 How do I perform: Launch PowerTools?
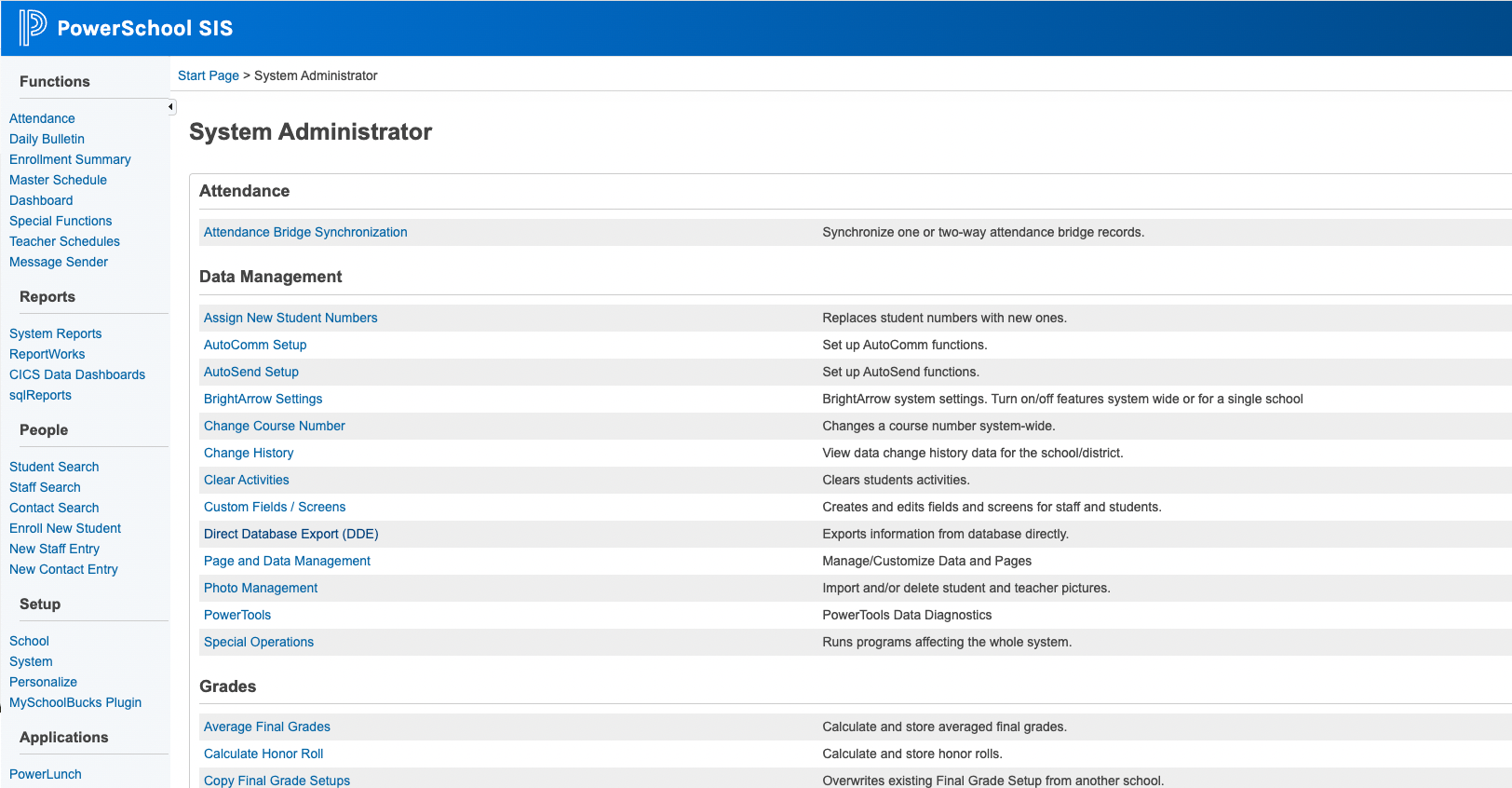(237, 615)
